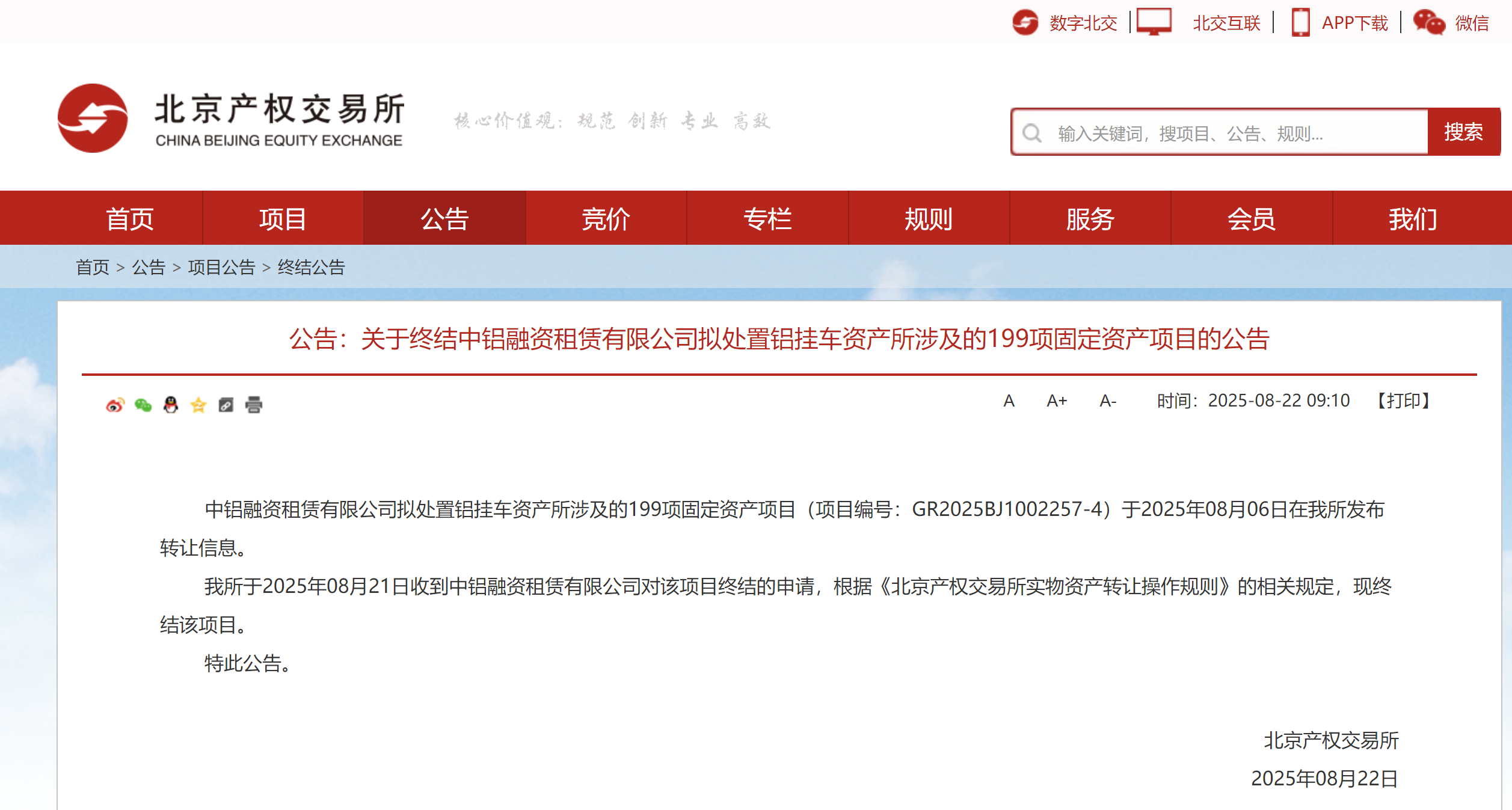Open 服务 navigation menu
1512x810 pixels.
(1090, 218)
